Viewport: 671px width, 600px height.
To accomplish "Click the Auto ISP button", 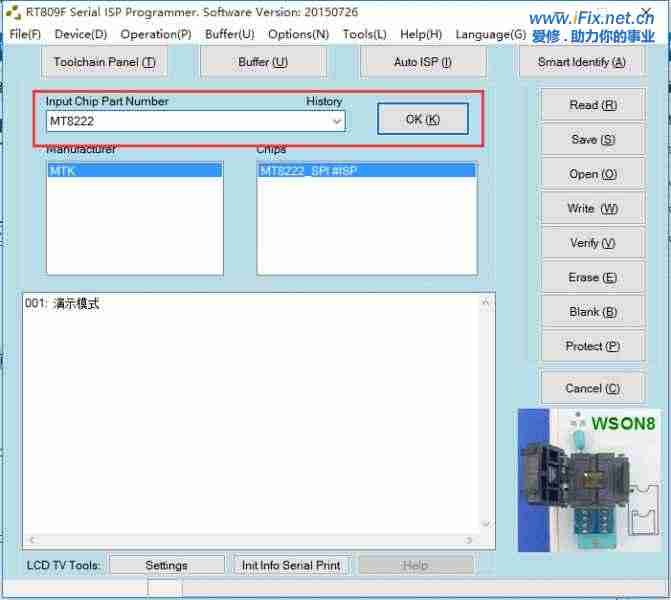I will pyautogui.click(x=422, y=62).
